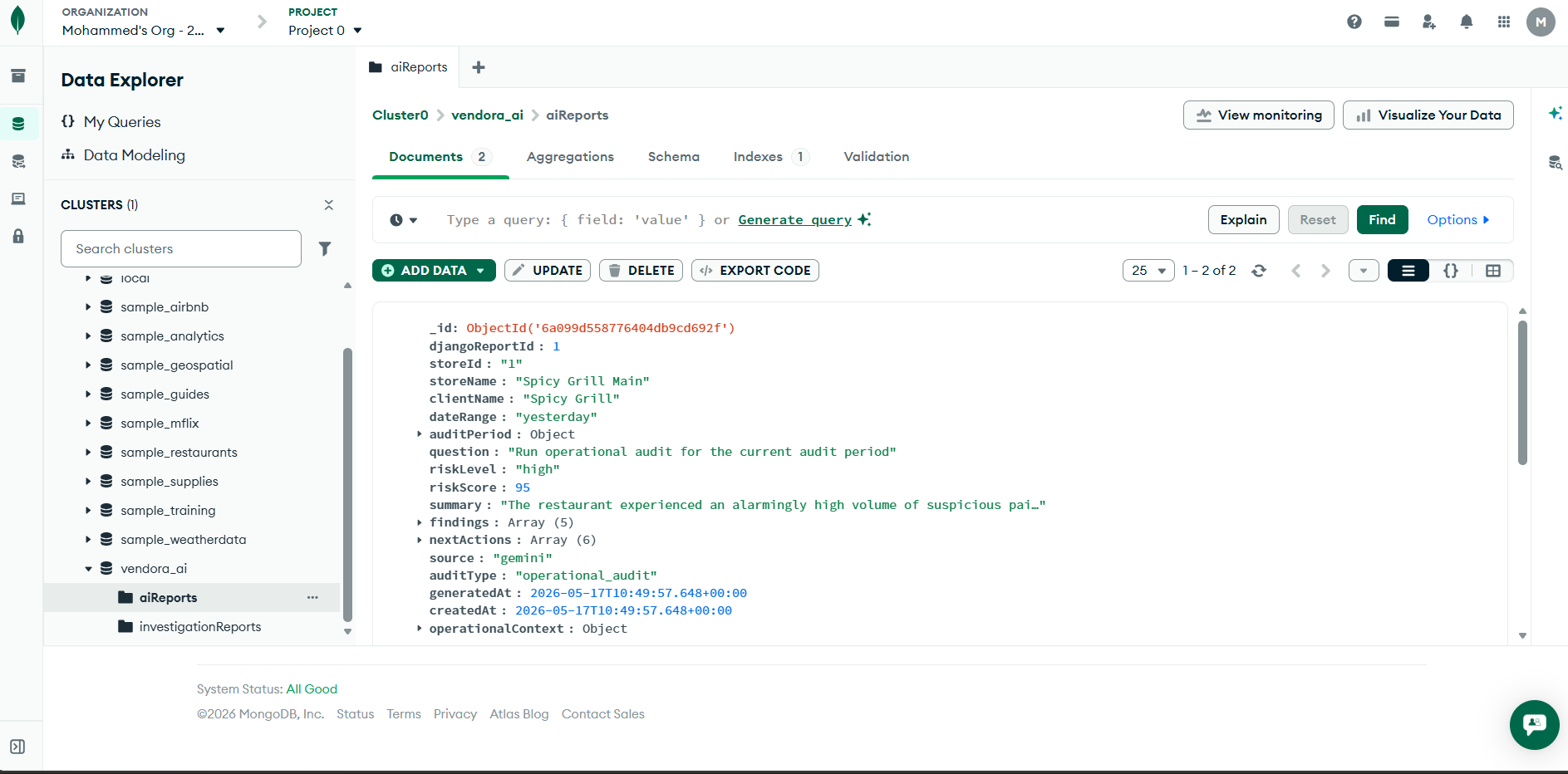This screenshot has width=1568, height=774.
Task: Go to the previous page of documents
Action: click(x=1296, y=271)
